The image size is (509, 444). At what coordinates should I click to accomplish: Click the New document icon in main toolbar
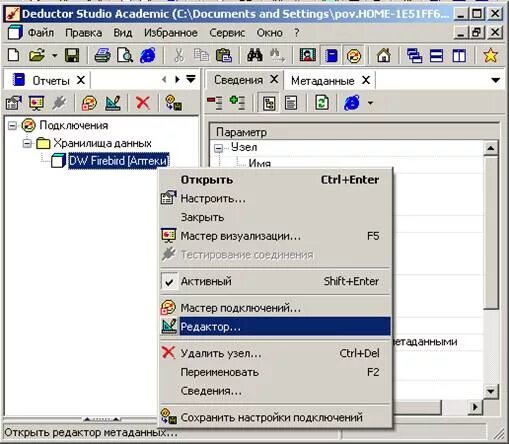click(x=13, y=55)
